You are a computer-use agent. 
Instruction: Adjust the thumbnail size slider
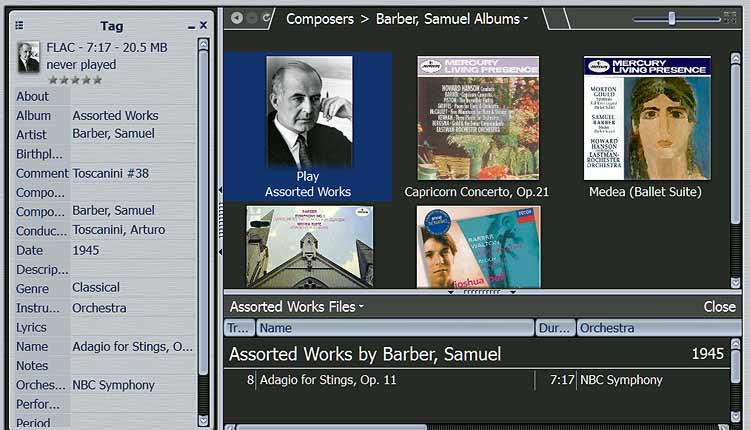[672, 18]
